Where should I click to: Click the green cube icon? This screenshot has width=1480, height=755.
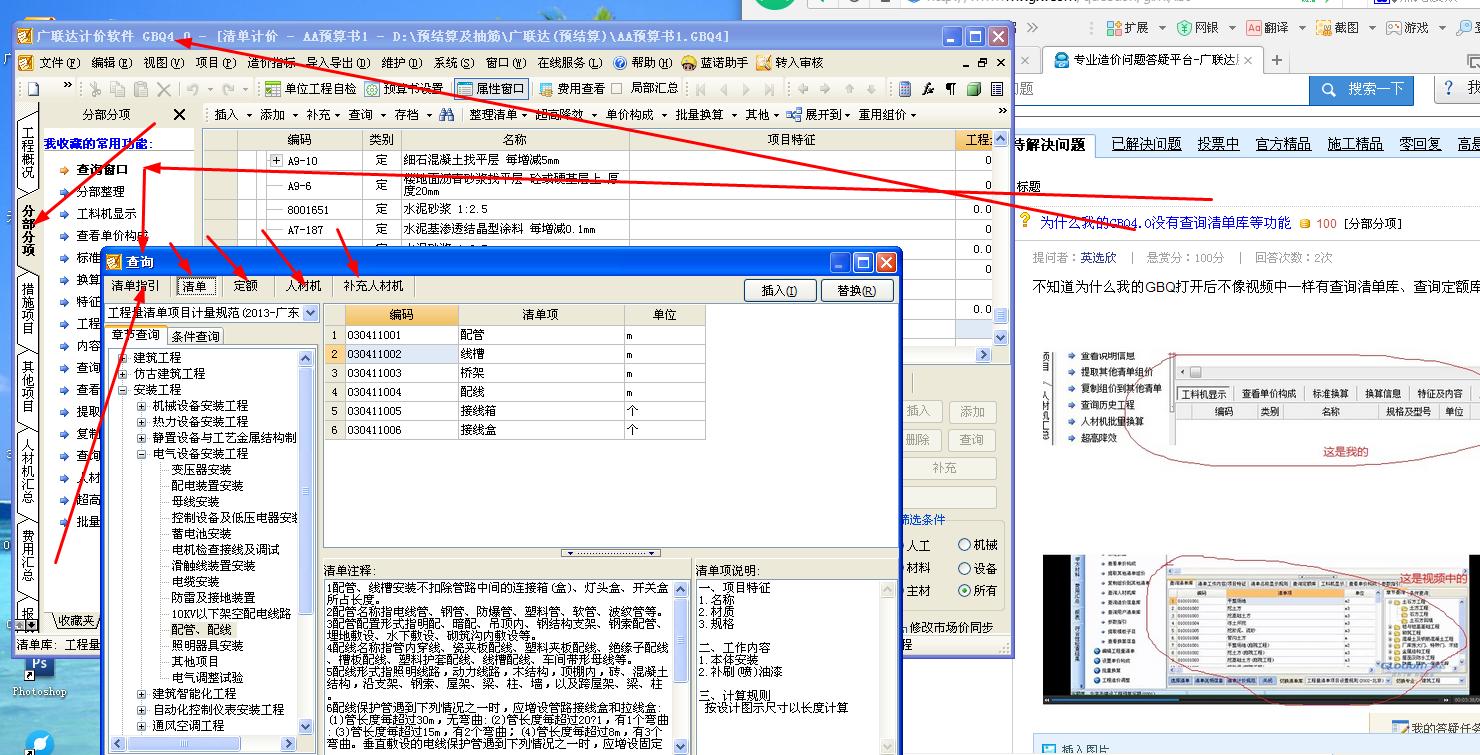[973, 89]
